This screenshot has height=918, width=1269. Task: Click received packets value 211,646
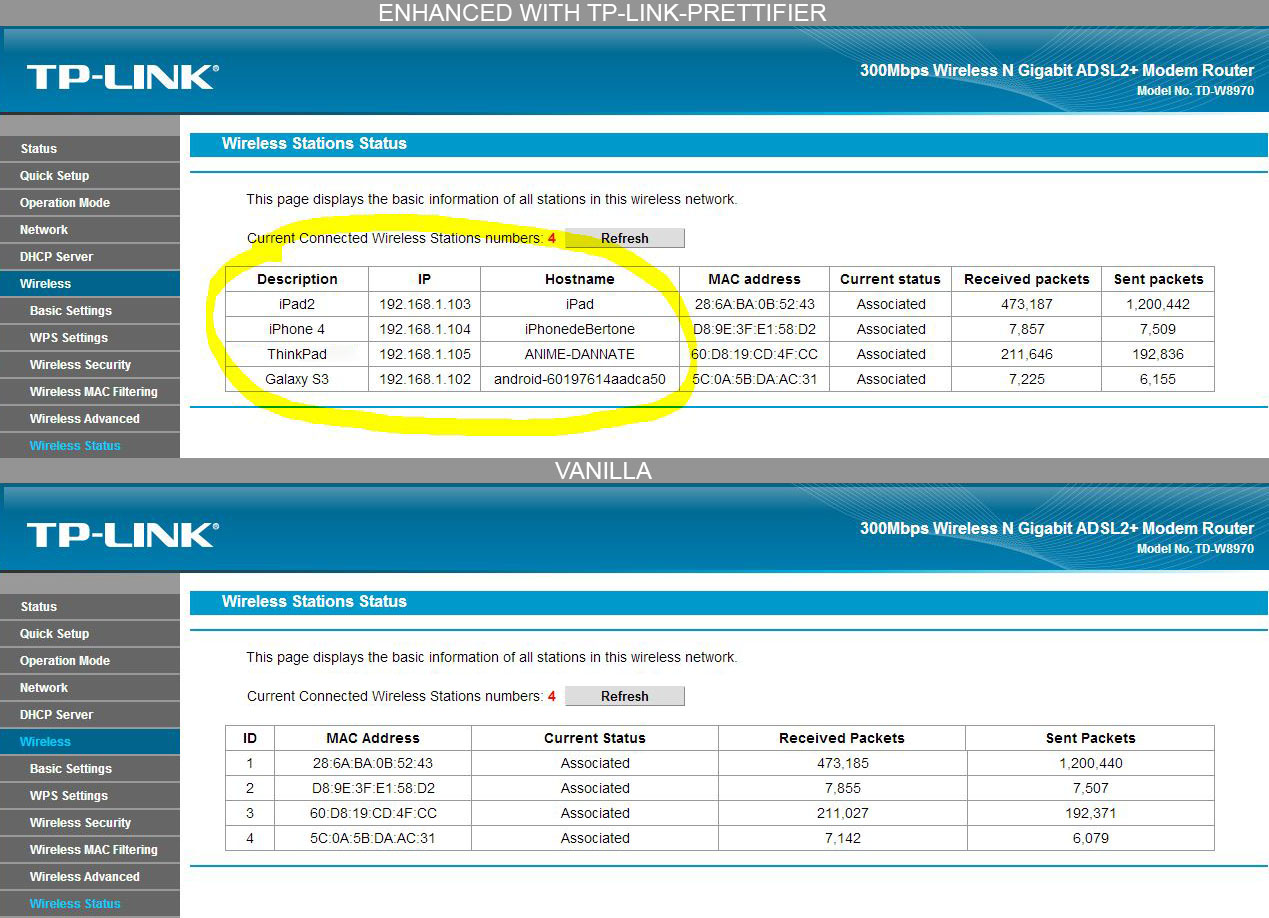[1026, 354]
